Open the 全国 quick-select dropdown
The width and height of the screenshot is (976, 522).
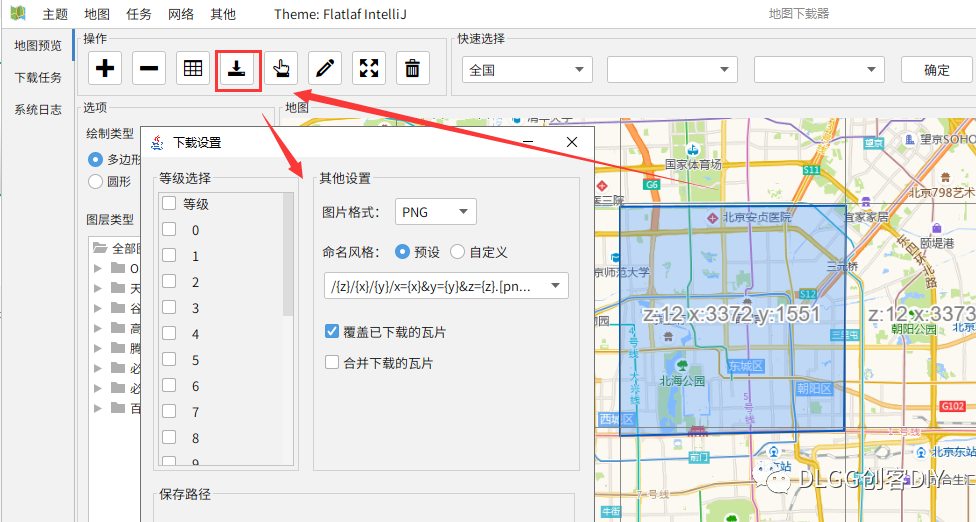(527, 70)
